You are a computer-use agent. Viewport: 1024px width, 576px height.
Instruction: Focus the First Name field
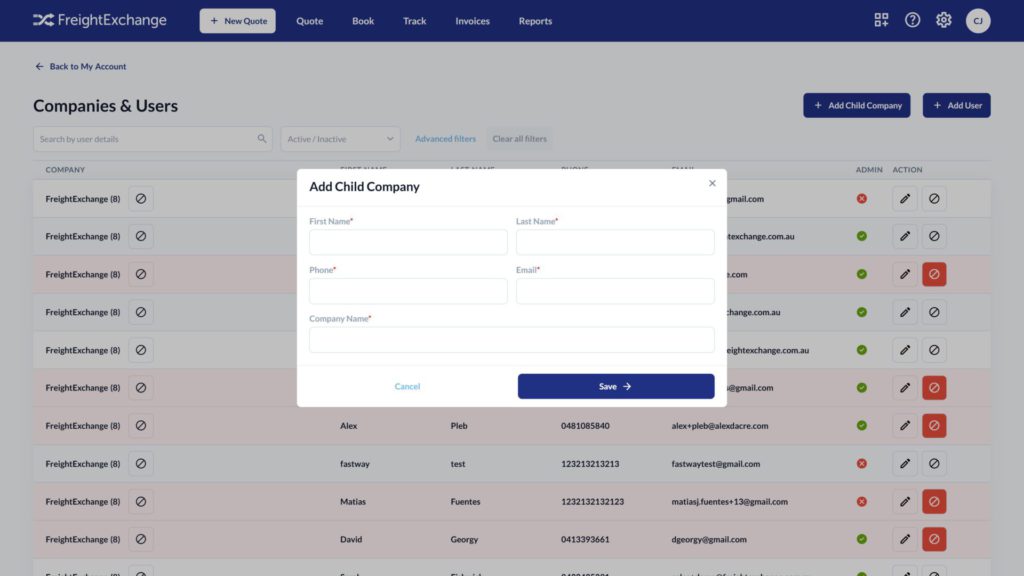(x=408, y=242)
